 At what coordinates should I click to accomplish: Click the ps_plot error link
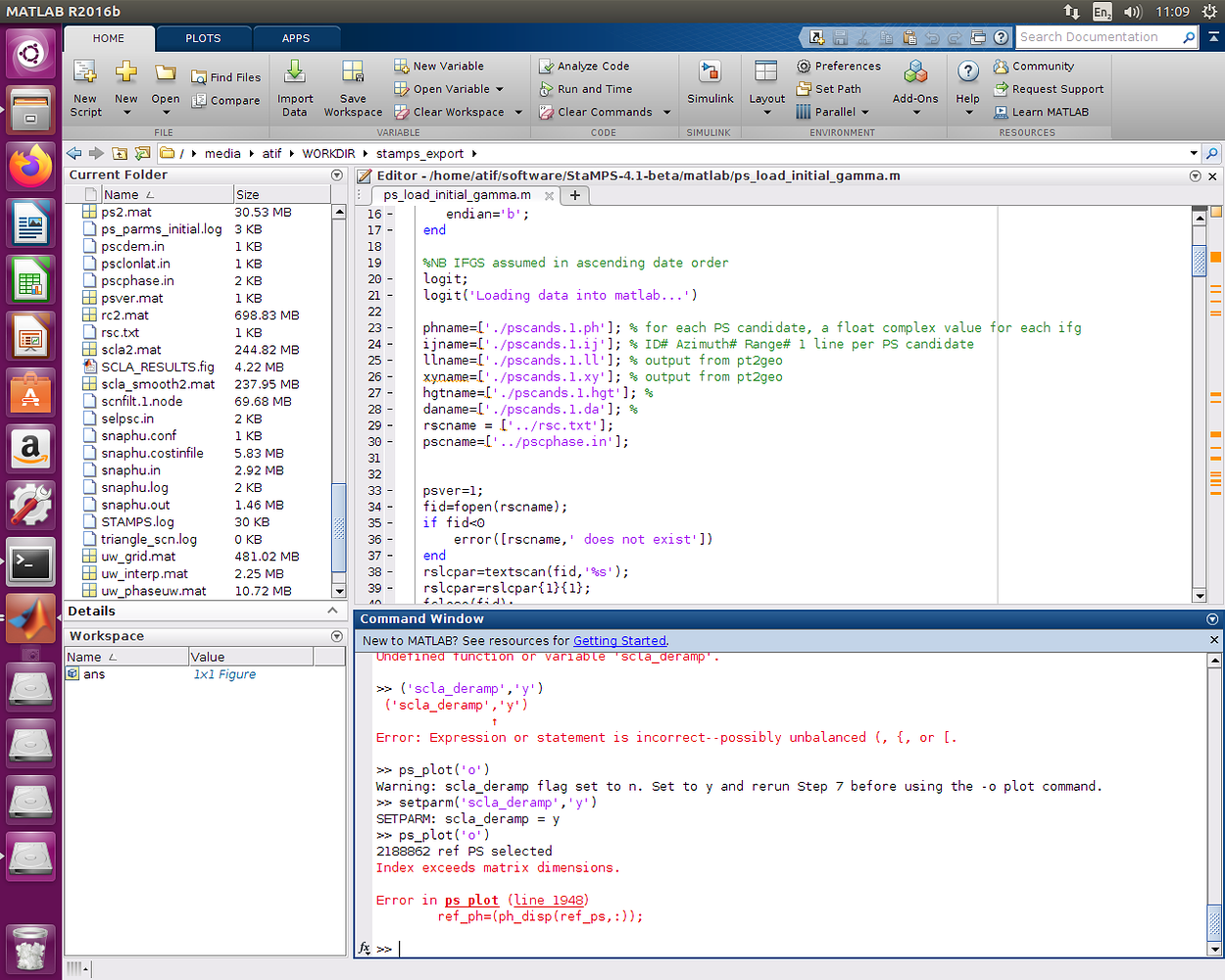click(x=471, y=901)
